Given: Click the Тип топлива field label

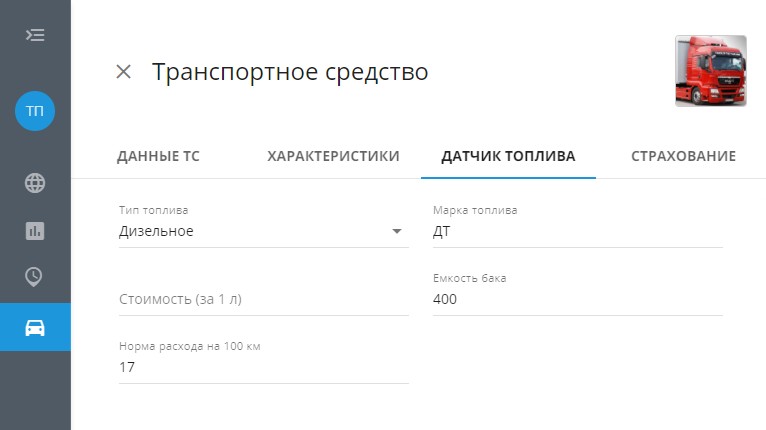Looking at the screenshot, I should pos(153,210).
